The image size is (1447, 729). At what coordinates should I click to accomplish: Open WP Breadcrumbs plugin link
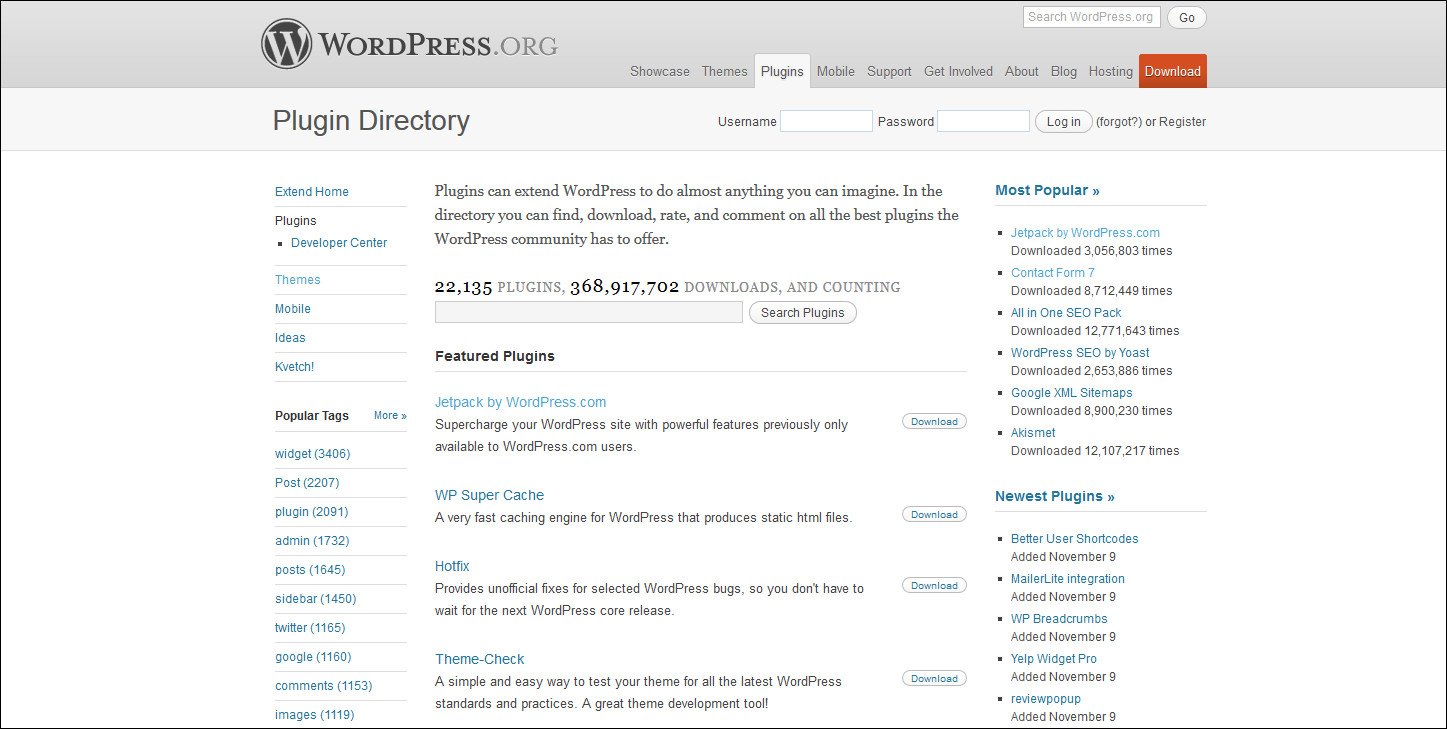[1059, 619]
